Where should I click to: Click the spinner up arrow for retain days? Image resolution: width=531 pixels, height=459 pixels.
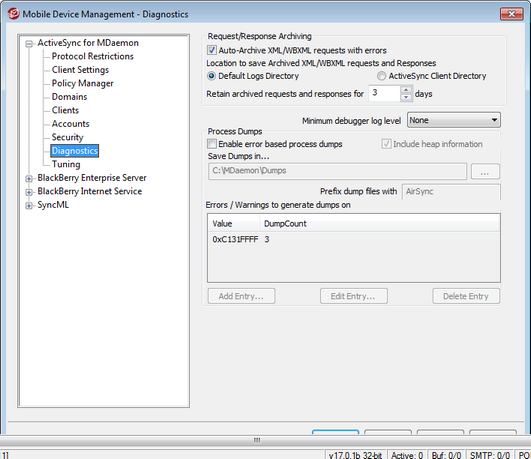406,90
